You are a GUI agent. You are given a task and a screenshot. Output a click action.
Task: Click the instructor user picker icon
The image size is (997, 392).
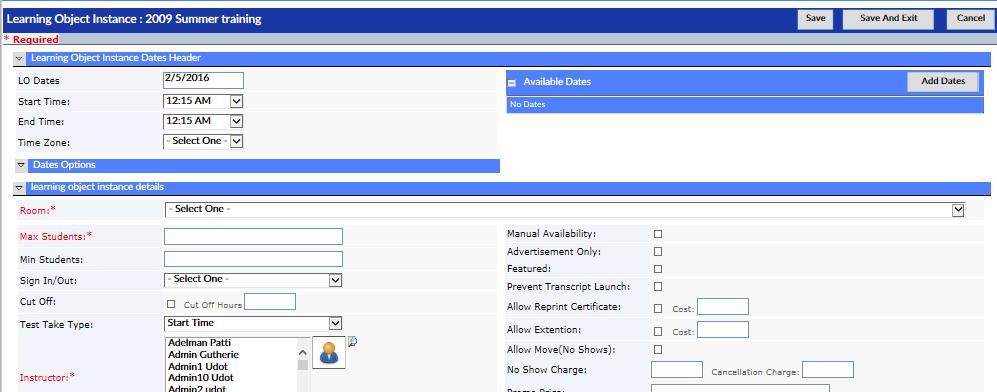[x=329, y=353]
